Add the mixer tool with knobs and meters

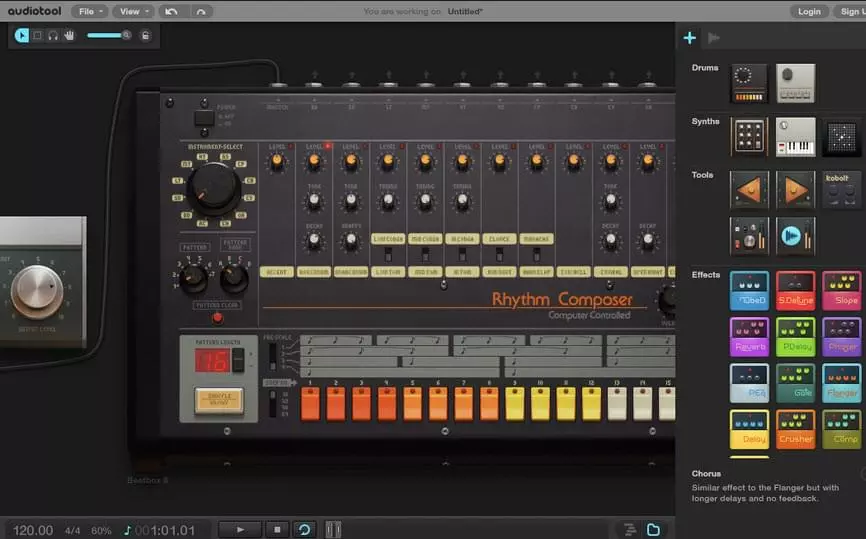(749, 236)
